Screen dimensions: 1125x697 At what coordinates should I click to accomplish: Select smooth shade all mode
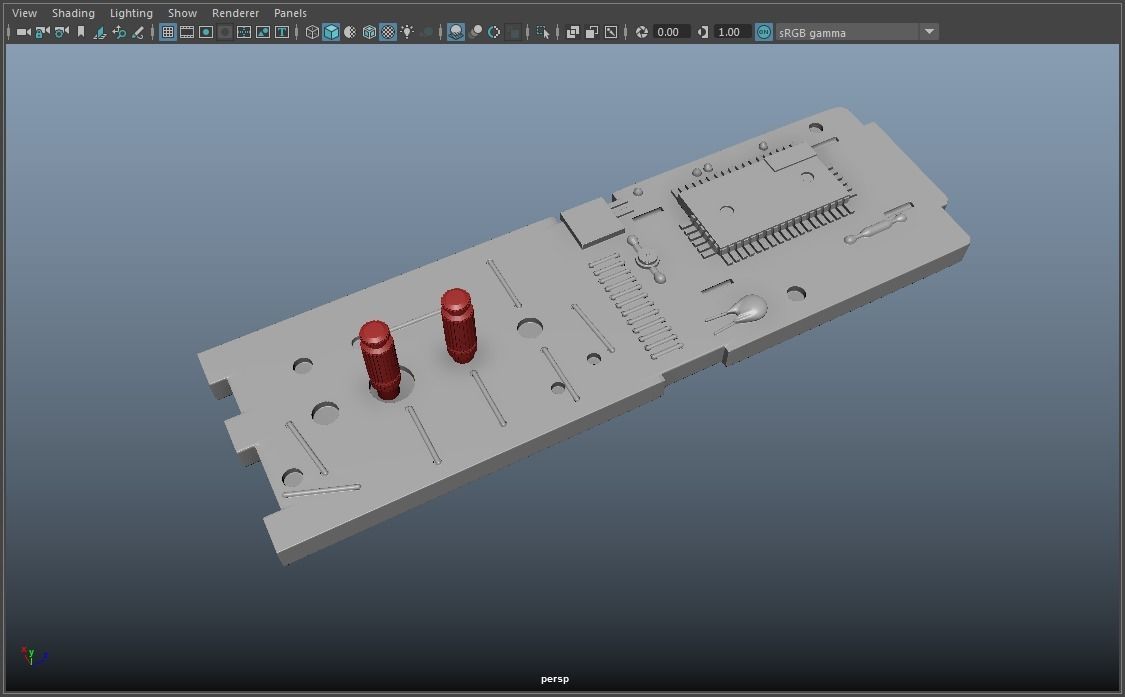point(331,32)
